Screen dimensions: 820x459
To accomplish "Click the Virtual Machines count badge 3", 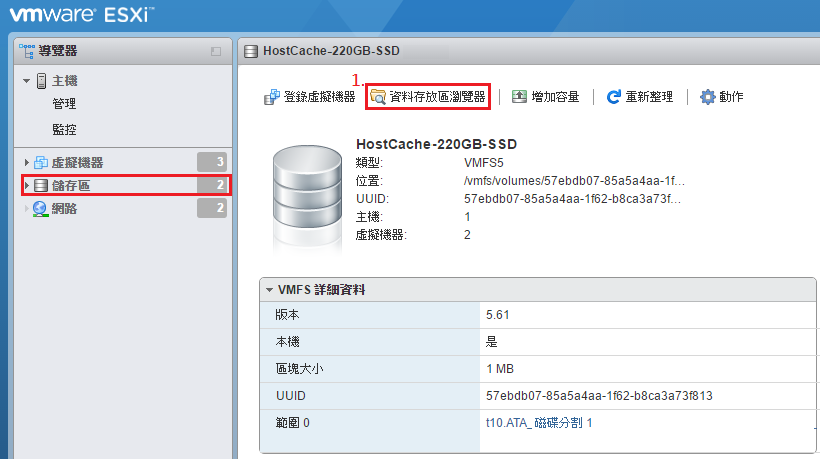I will pos(212,162).
